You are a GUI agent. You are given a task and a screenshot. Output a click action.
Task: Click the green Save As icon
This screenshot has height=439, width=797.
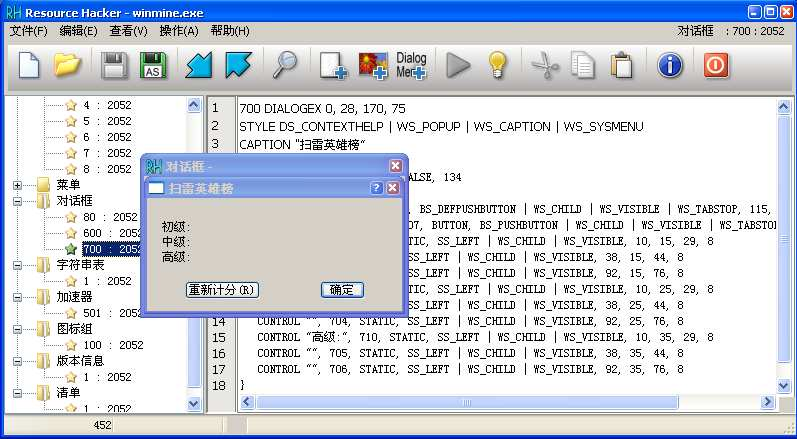[x=153, y=66]
